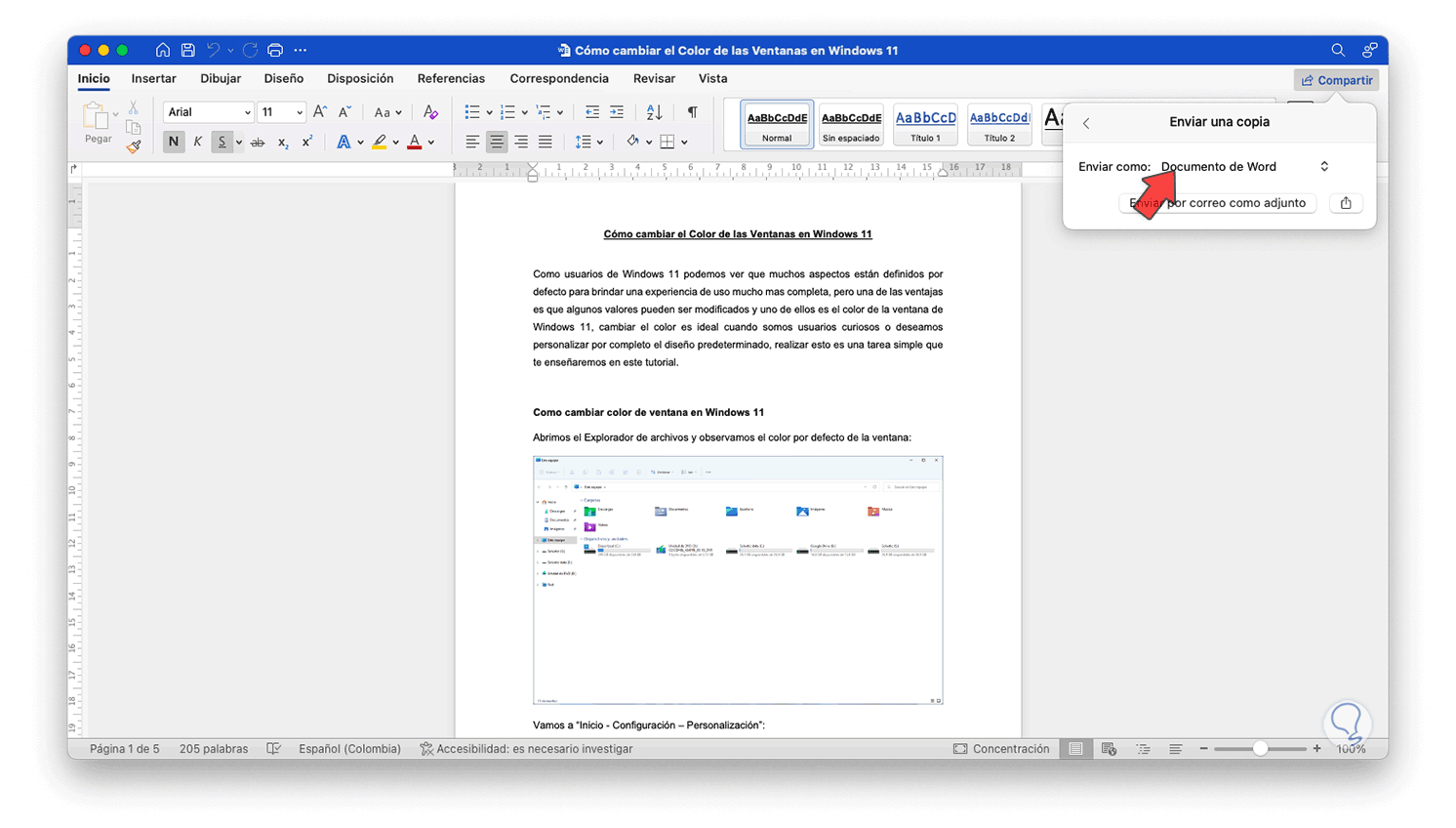Apply bullet list formatting

472,112
